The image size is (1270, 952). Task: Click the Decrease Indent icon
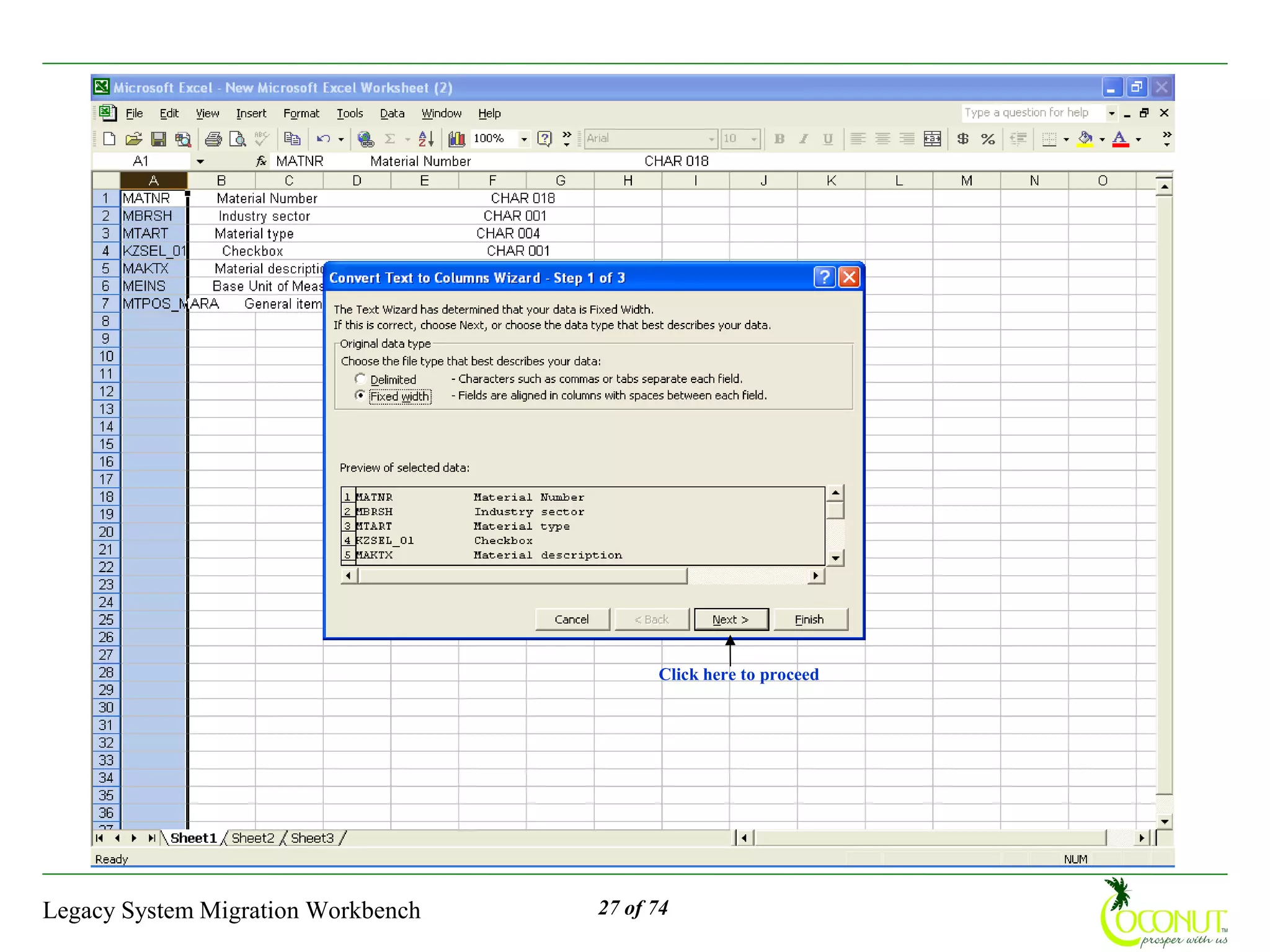[1018, 139]
